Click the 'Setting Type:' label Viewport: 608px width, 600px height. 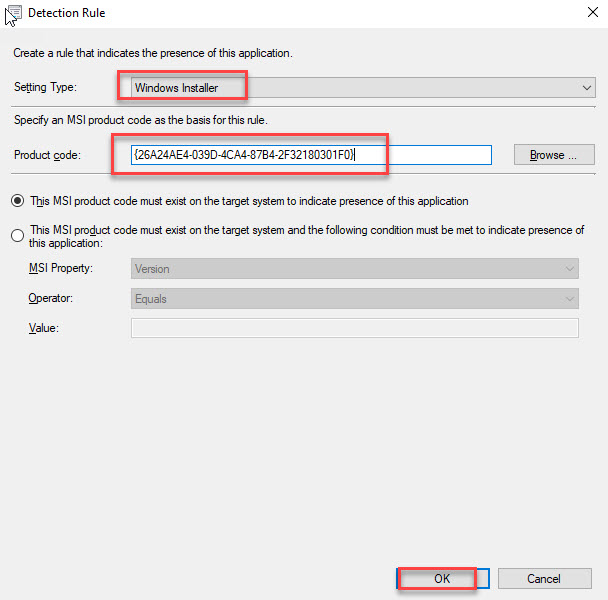[45, 88]
